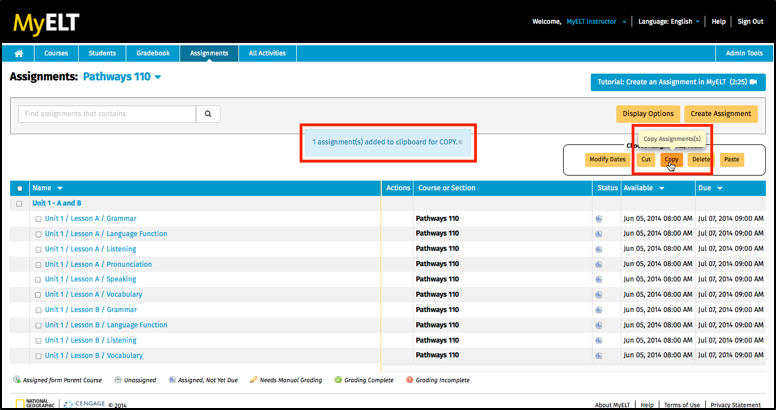
Task: Click the Help link in header
Action: (718, 22)
